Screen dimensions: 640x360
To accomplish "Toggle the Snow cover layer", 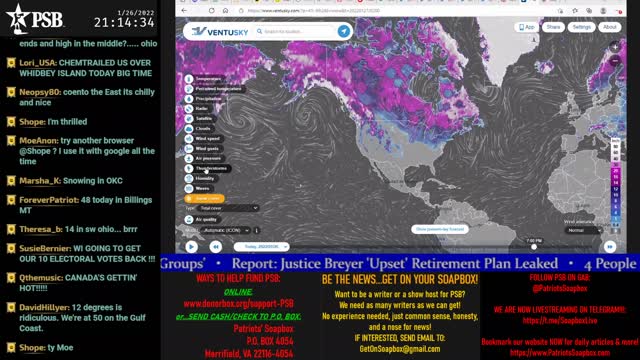I will (204, 198).
